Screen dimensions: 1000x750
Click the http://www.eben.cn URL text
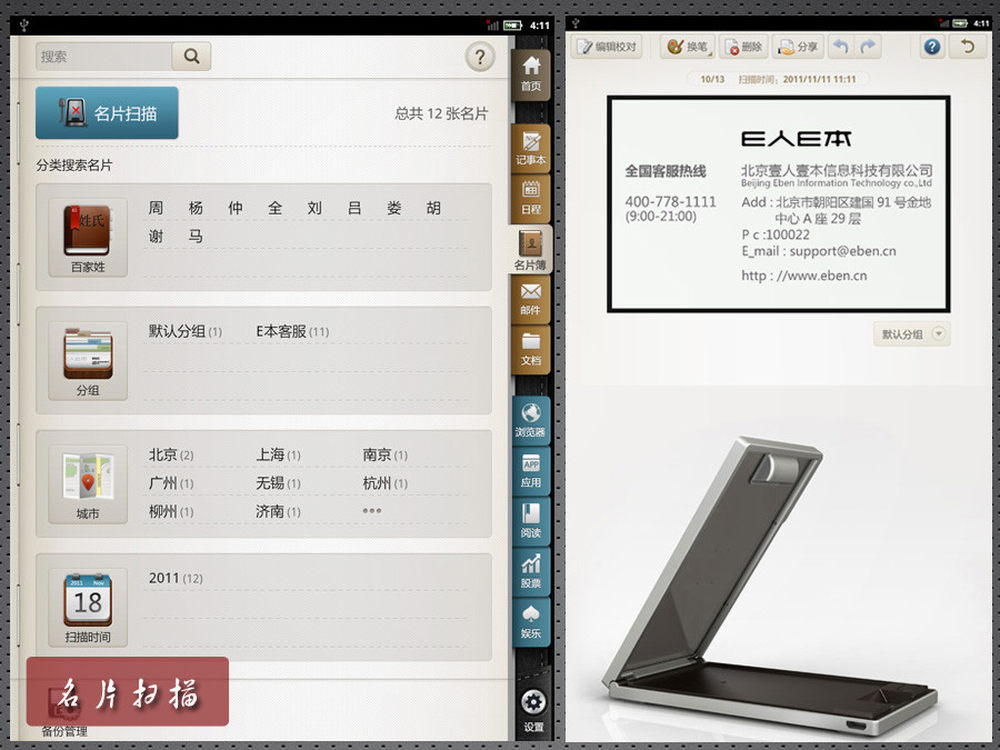[804, 276]
